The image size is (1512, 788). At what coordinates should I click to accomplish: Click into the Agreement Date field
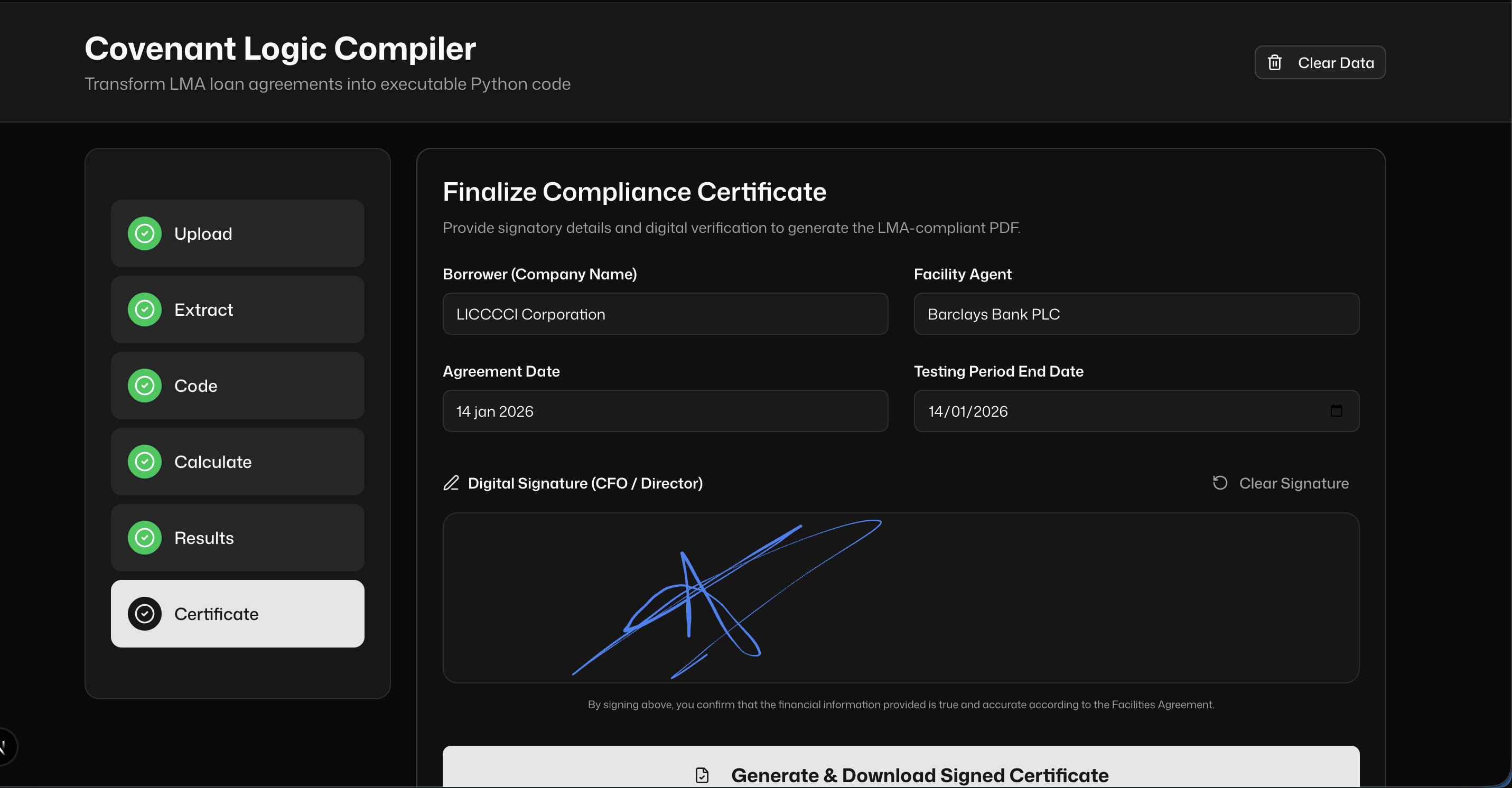click(665, 411)
